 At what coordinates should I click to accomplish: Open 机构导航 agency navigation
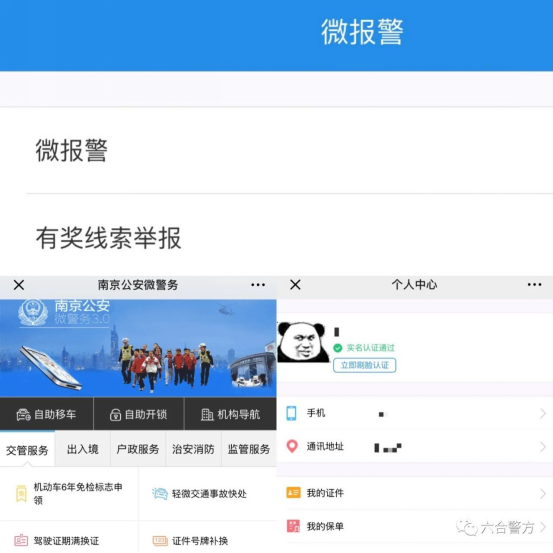pos(230,414)
